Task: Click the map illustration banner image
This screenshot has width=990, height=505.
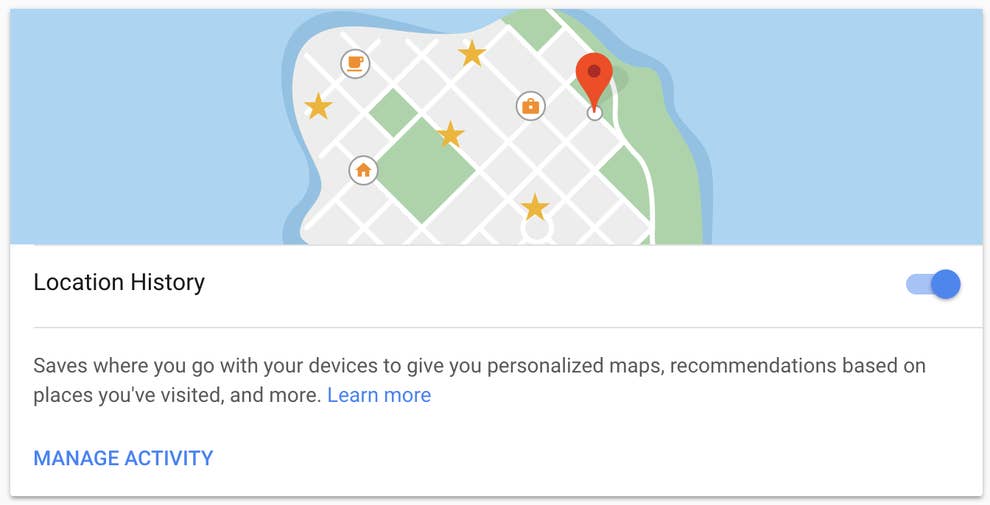Action: [496, 127]
